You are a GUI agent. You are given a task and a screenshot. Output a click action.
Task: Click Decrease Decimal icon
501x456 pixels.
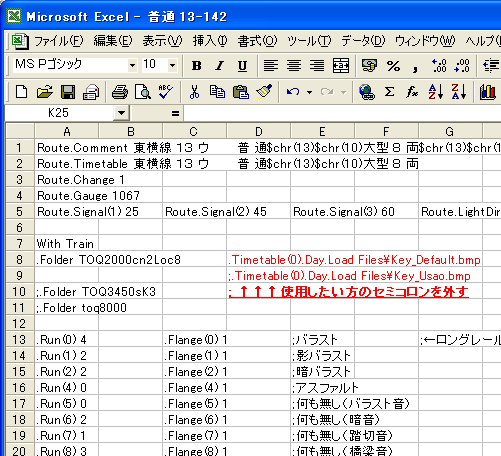pyautogui.click(x=462, y=65)
